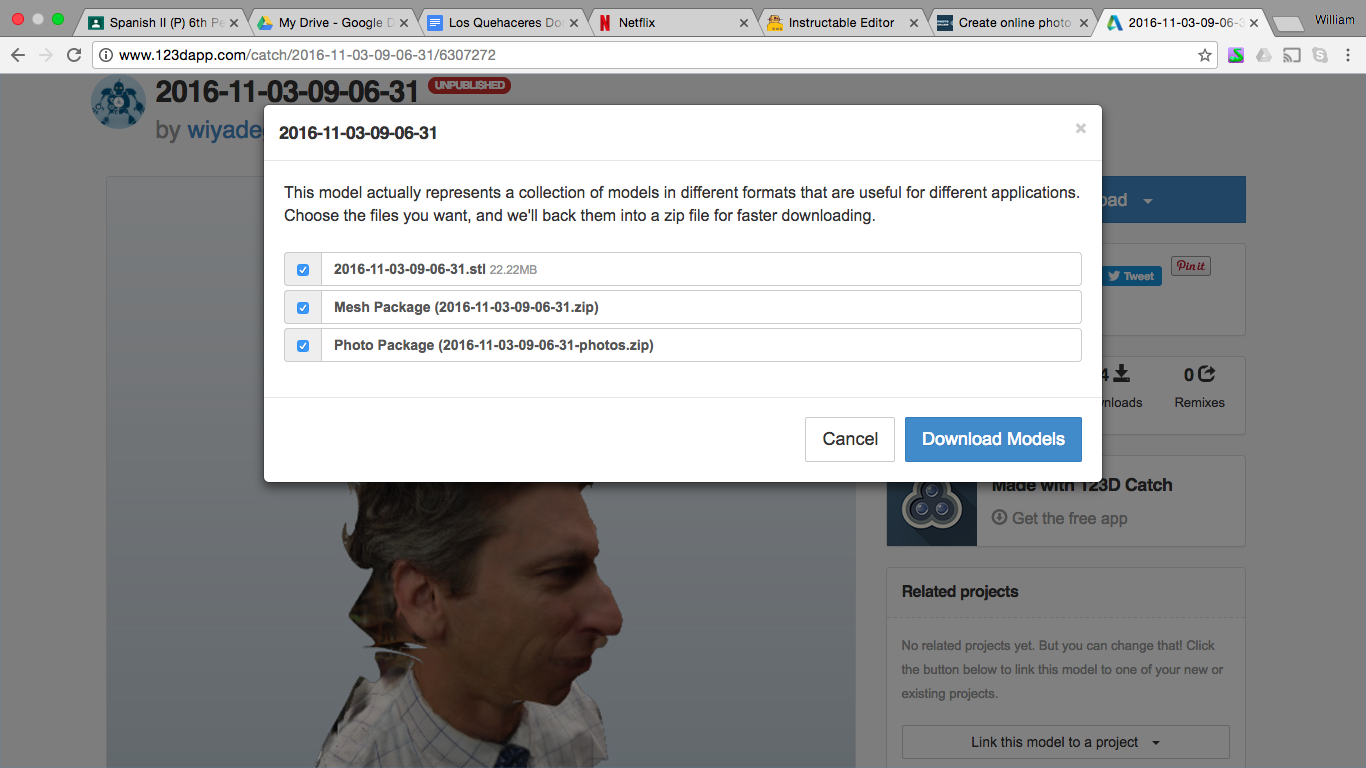Uncheck the .stl file checkbox
The width and height of the screenshot is (1366, 768).
coord(303,270)
